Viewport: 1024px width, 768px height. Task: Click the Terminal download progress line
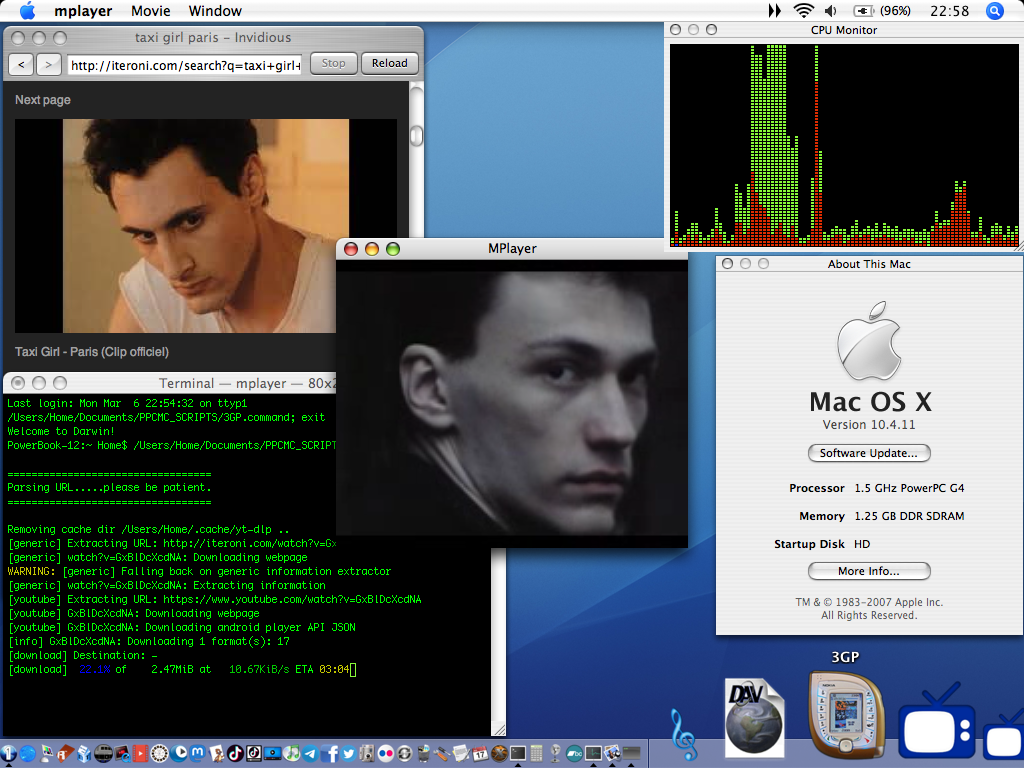182,669
